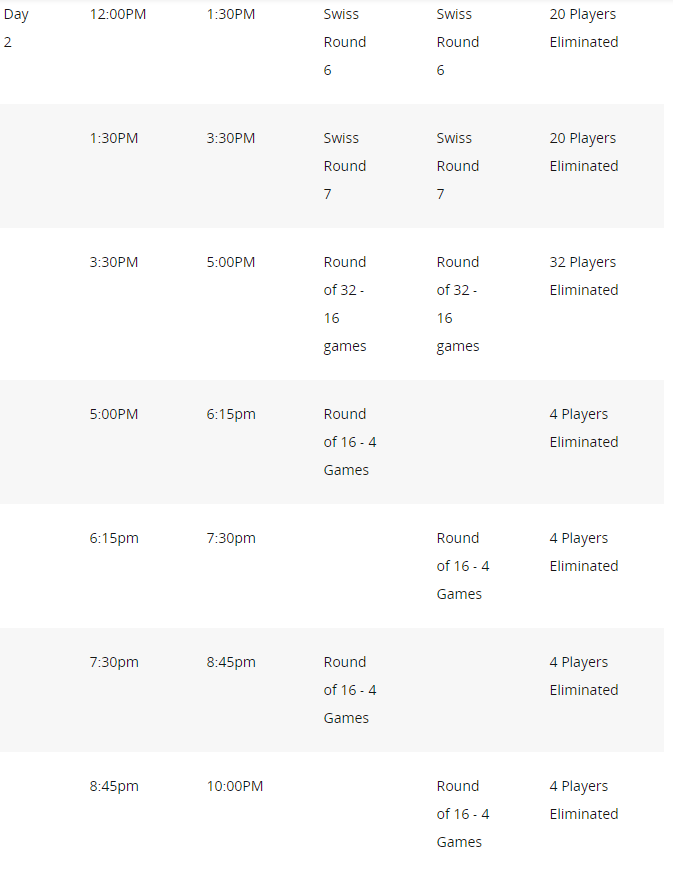Screen dimensions: 673x870
Task: Select the 6:15pm start time cell
Action: pos(114,538)
